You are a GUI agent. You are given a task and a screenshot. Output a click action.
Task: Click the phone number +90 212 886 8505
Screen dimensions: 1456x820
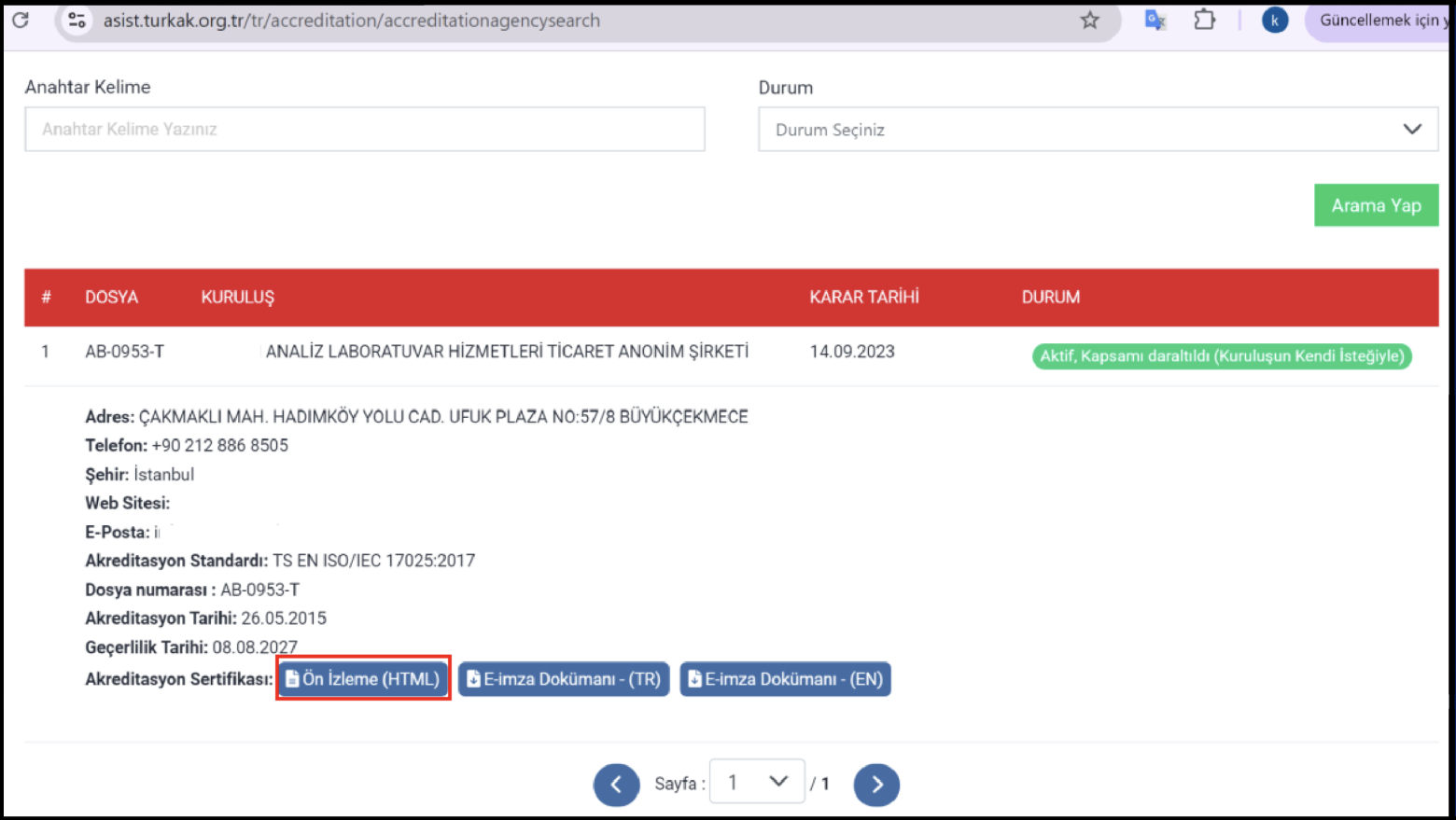[220, 445]
